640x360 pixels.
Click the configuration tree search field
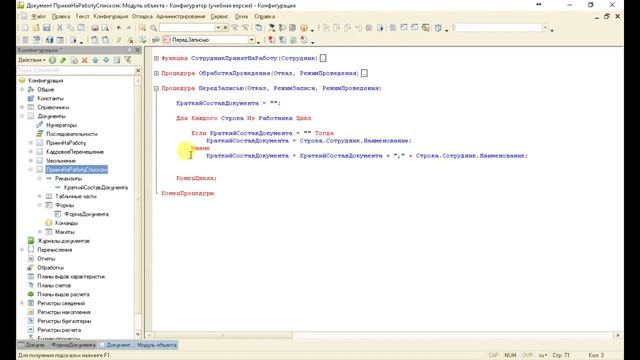coord(76,71)
